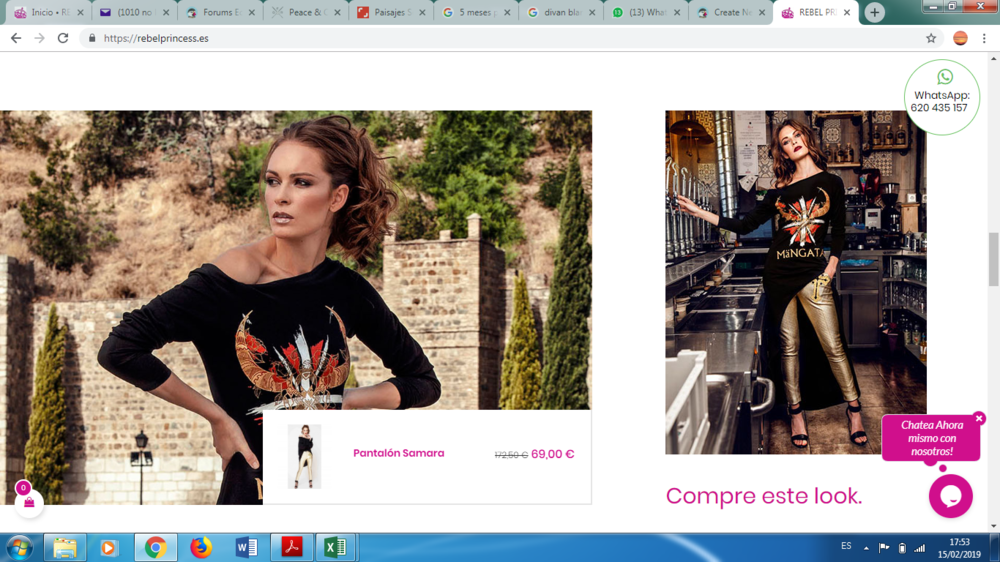
Task: Click the 'Chatea Ahora mismo con nosotros!' bubble
Action: 930,438
